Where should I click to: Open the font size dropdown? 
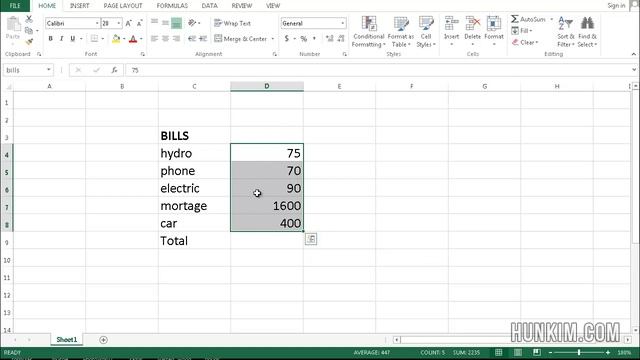(119, 23)
